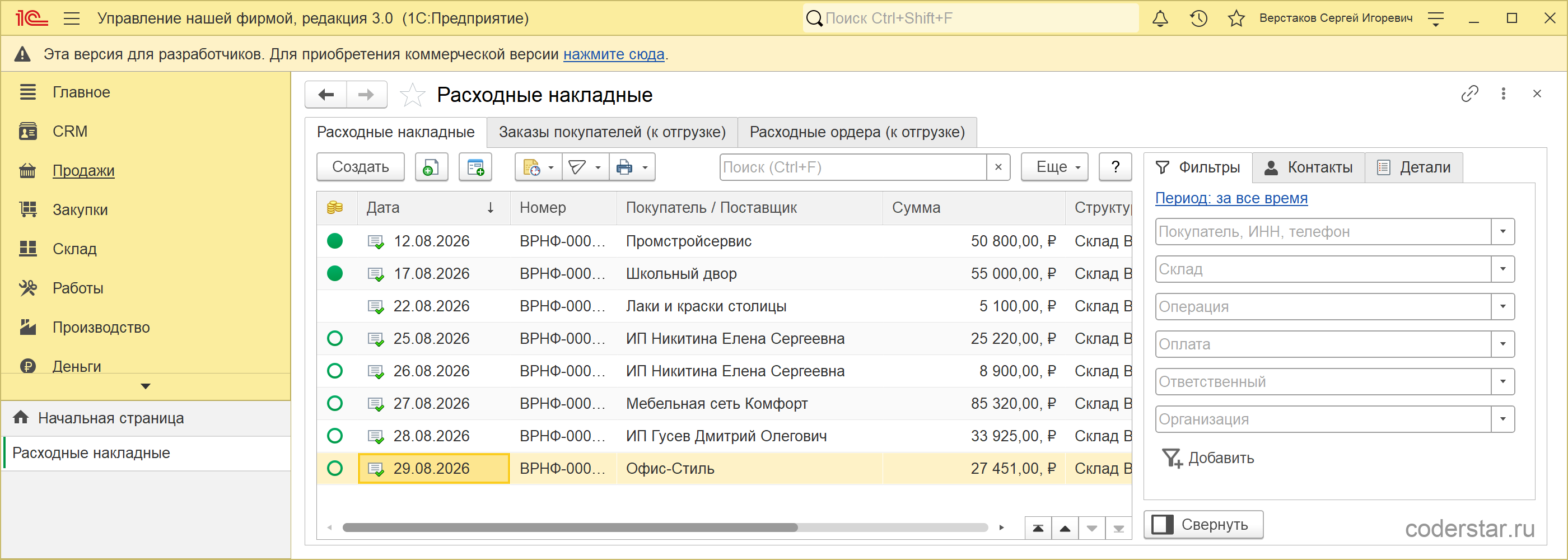1568x560 pixels.
Task: Jump to the first list row button
Action: (1038, 528)
